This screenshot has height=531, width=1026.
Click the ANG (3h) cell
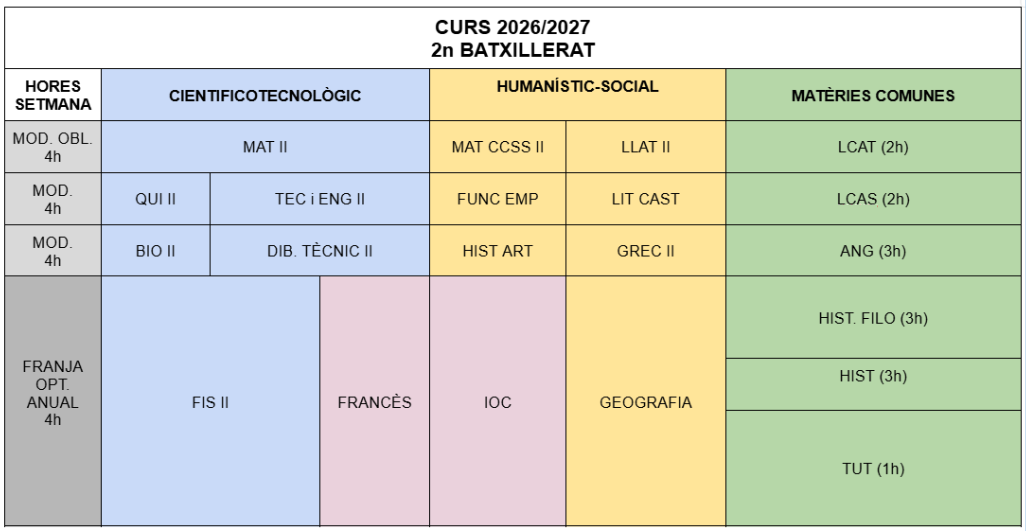[872, 251]
